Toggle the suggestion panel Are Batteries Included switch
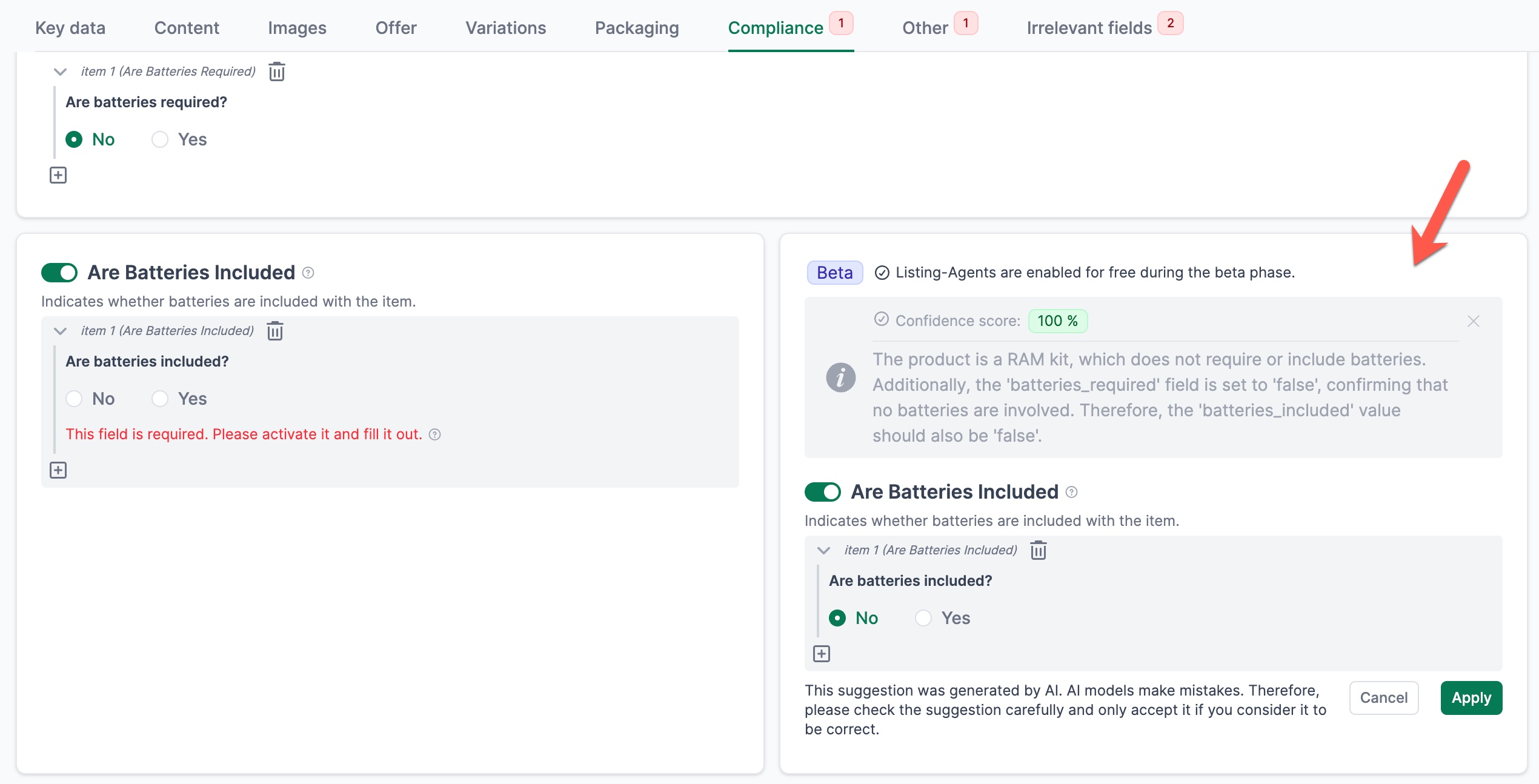Screen dimensions: 1539x784 823,492
